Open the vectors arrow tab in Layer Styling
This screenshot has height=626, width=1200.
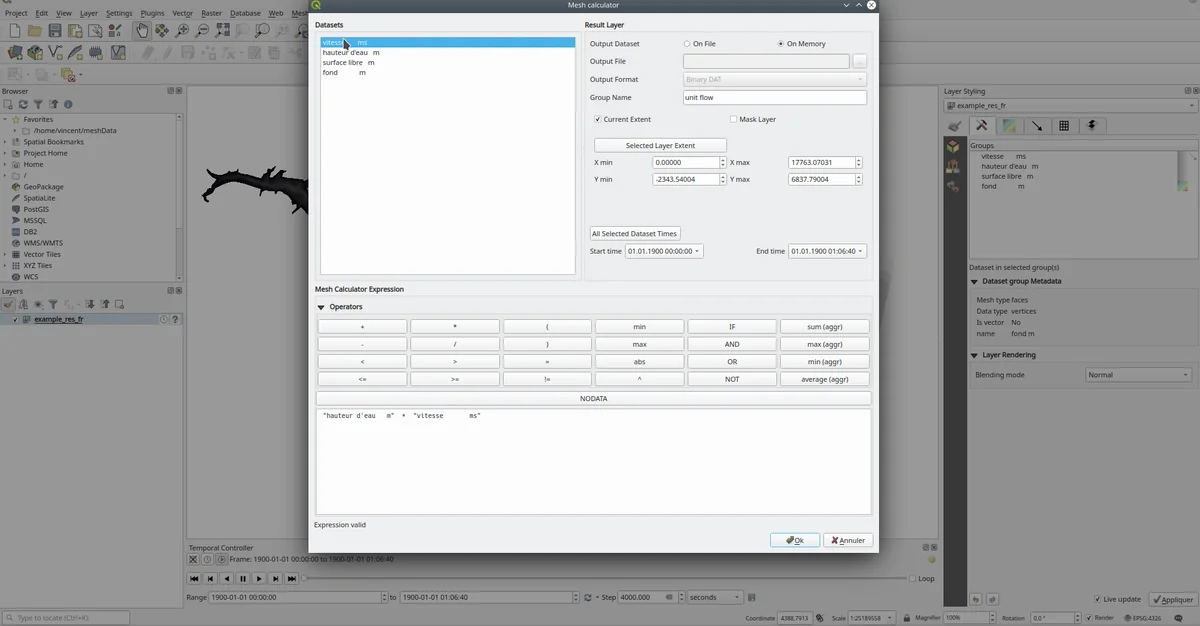(1037, 126)
